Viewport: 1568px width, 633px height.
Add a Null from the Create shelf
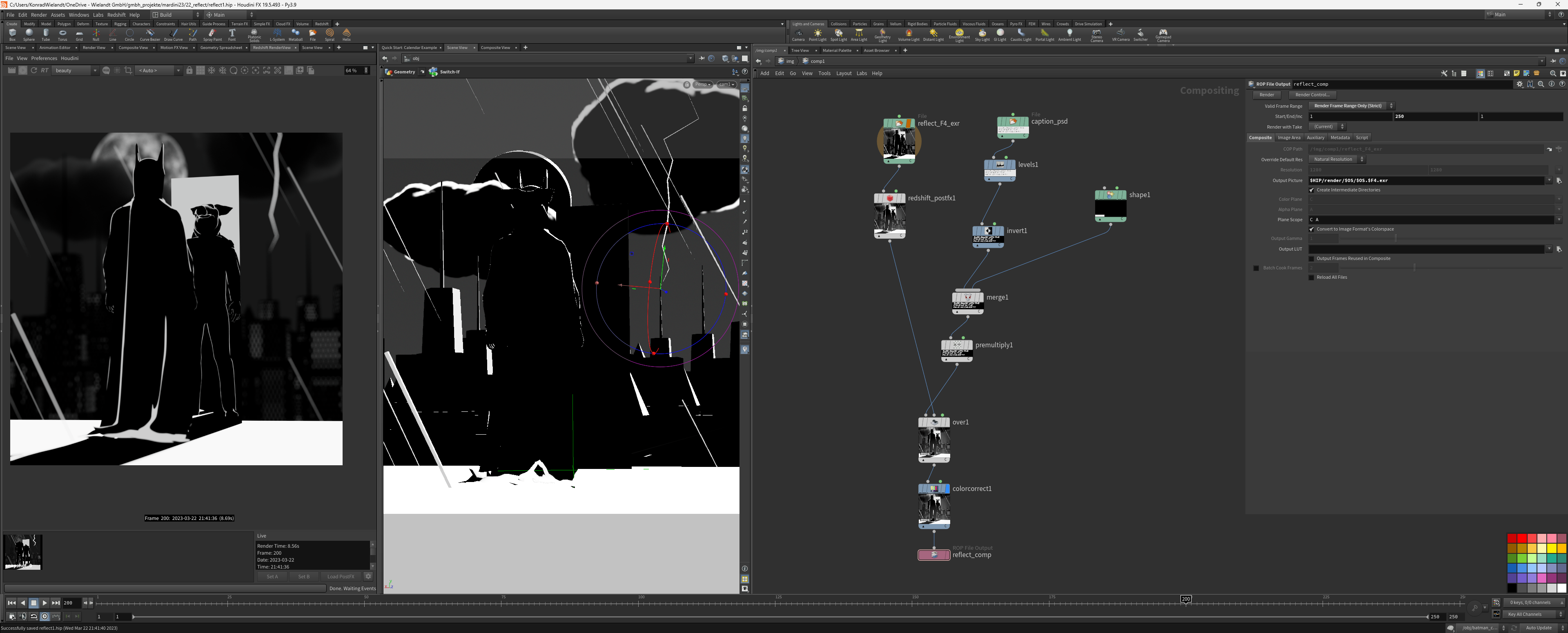tap(96, 35)
